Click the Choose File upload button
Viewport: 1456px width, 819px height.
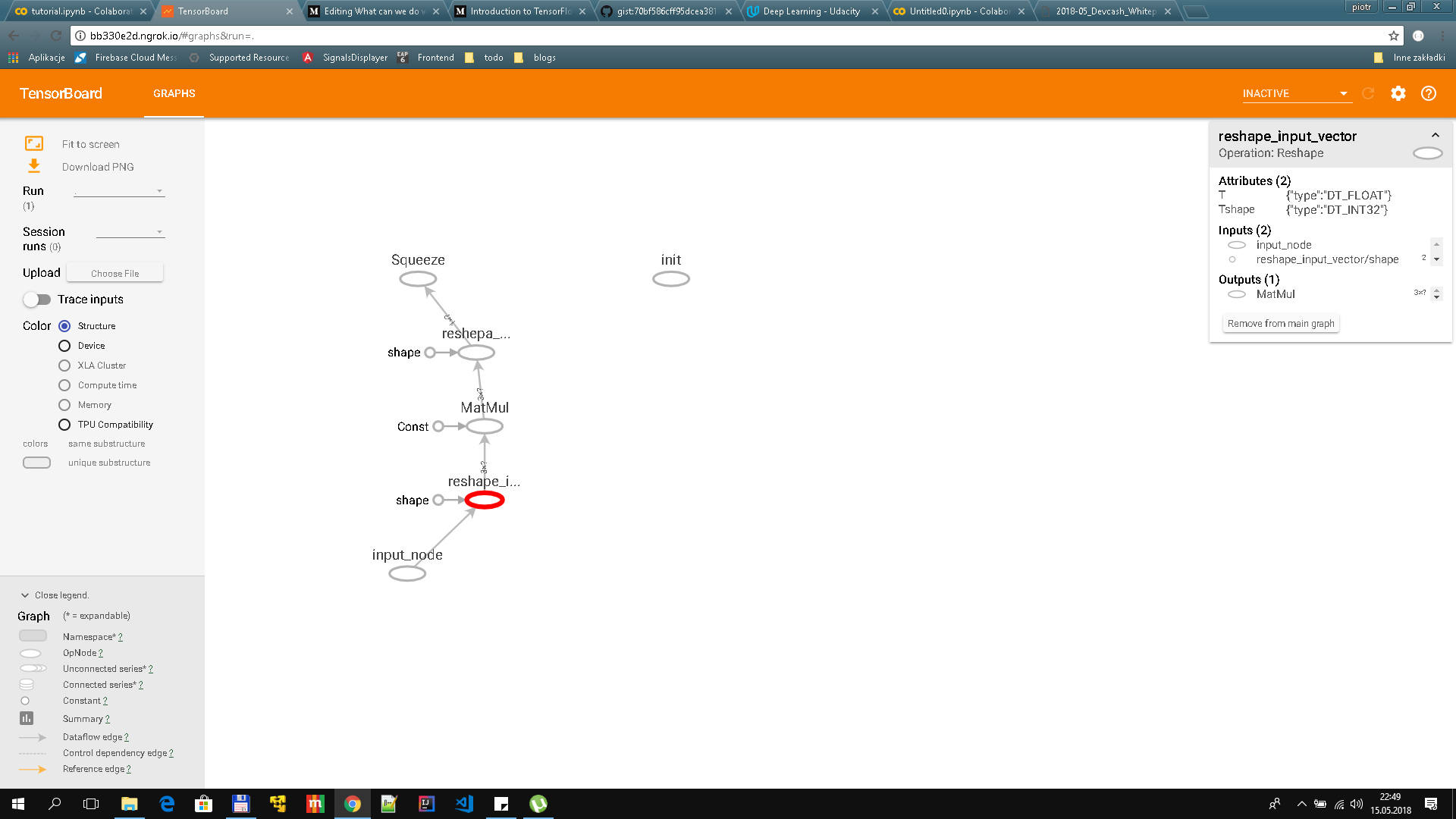tap(115, 272)
